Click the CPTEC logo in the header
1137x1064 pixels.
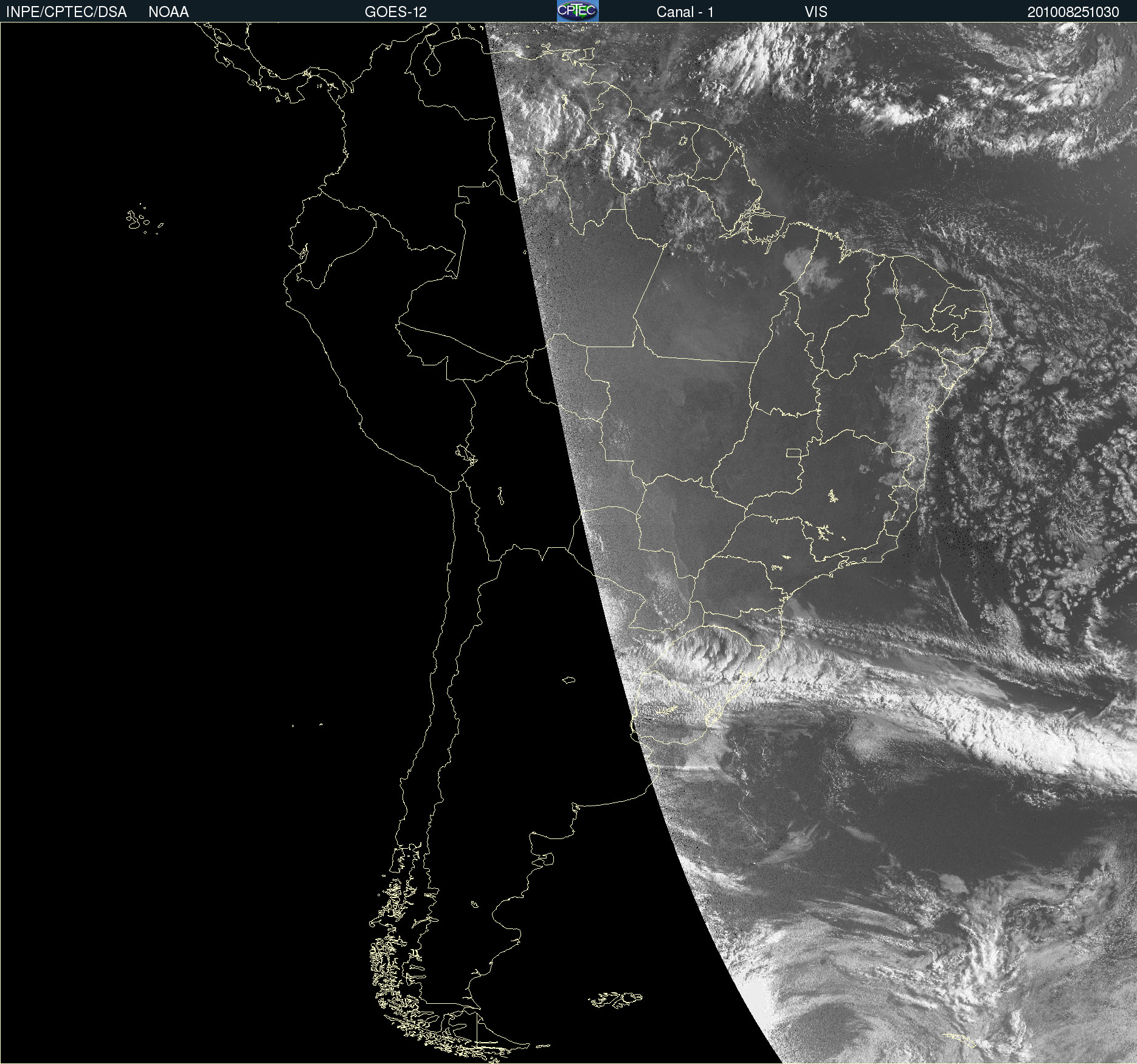pos(578,11)
